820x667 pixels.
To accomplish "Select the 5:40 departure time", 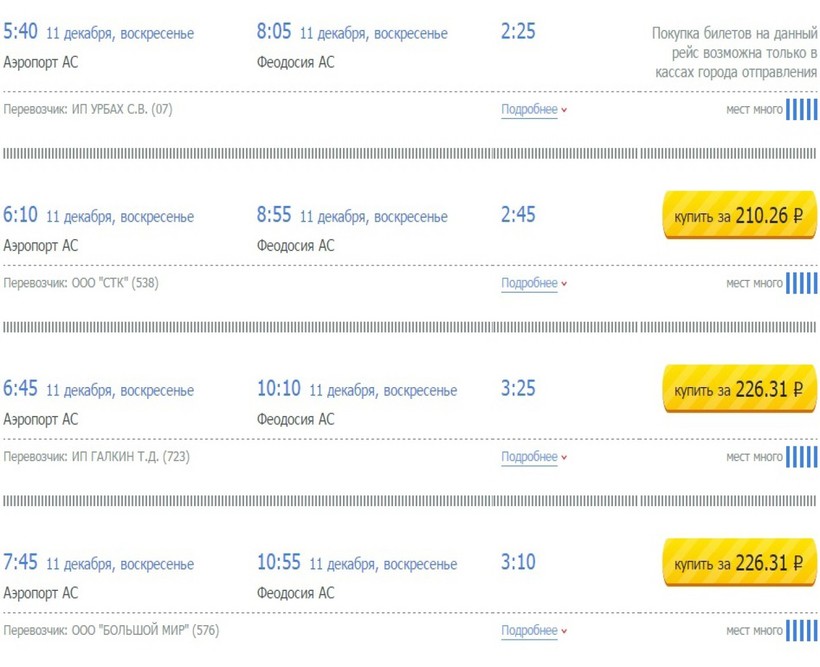I will coord(20,31).
